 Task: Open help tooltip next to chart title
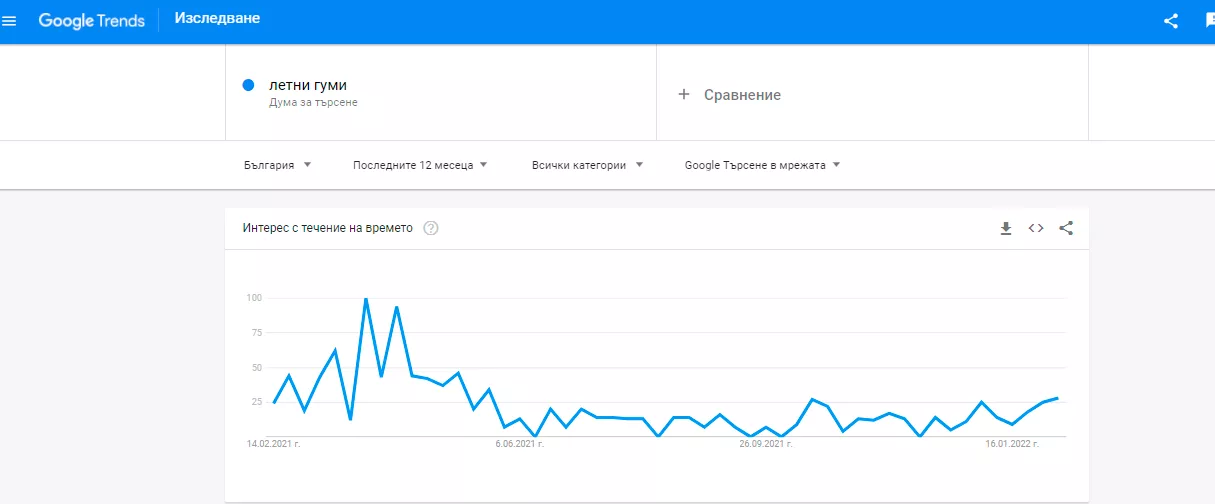(431, 228)
